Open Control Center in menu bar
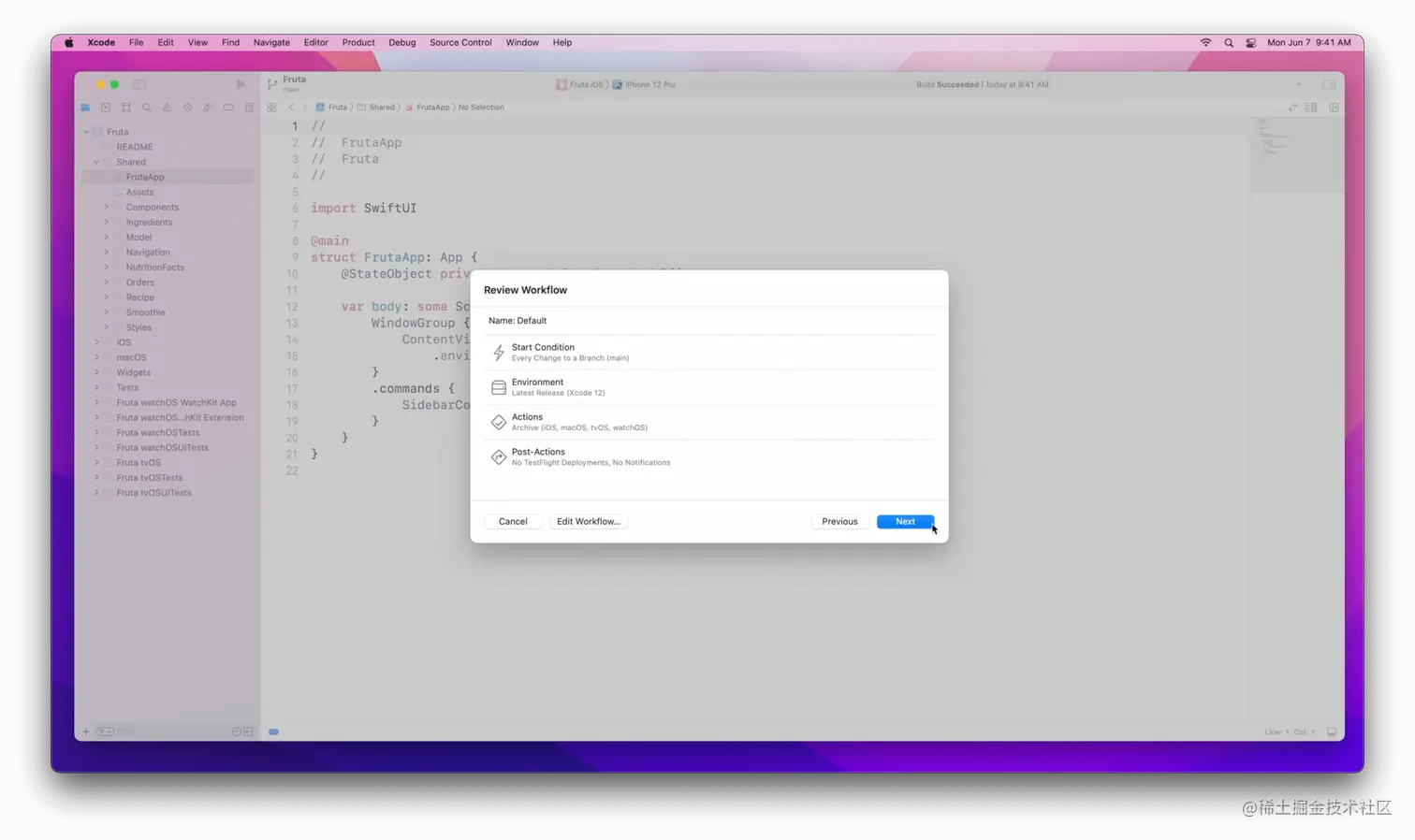Viewport: 1415px width, 840px height. click(1251, 42)
